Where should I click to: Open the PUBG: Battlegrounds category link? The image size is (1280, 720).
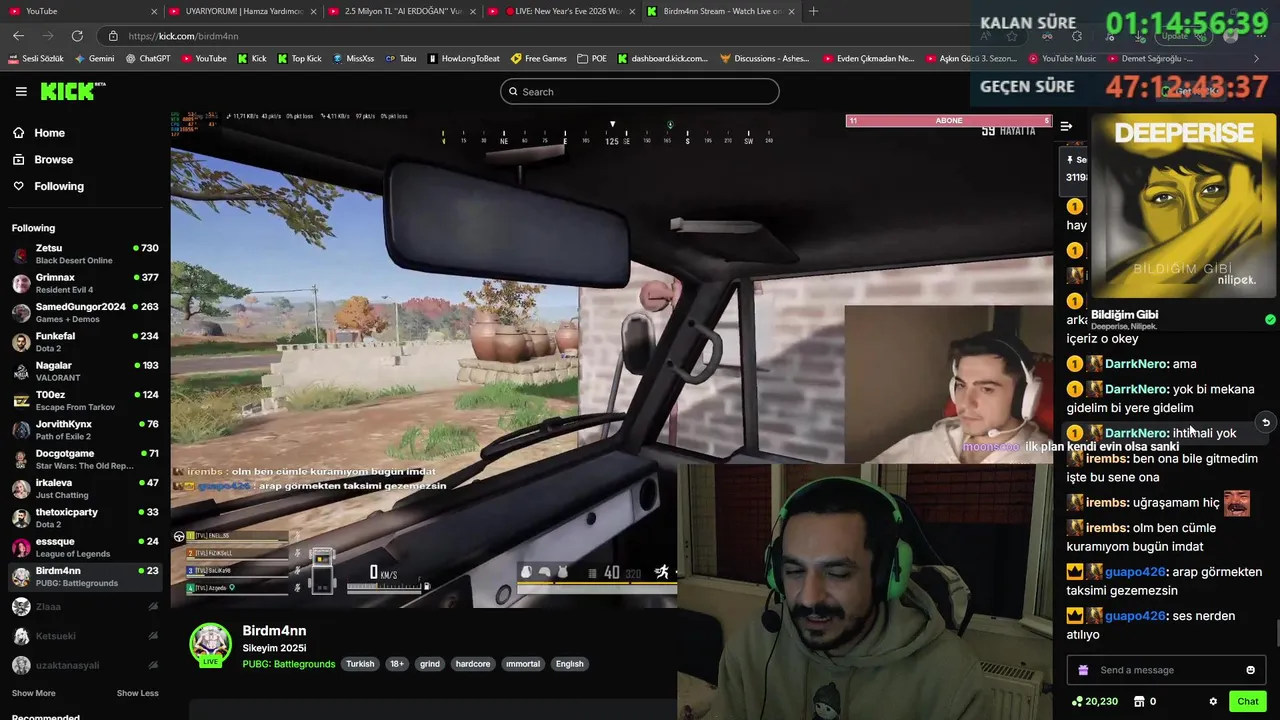click(289, 664)
